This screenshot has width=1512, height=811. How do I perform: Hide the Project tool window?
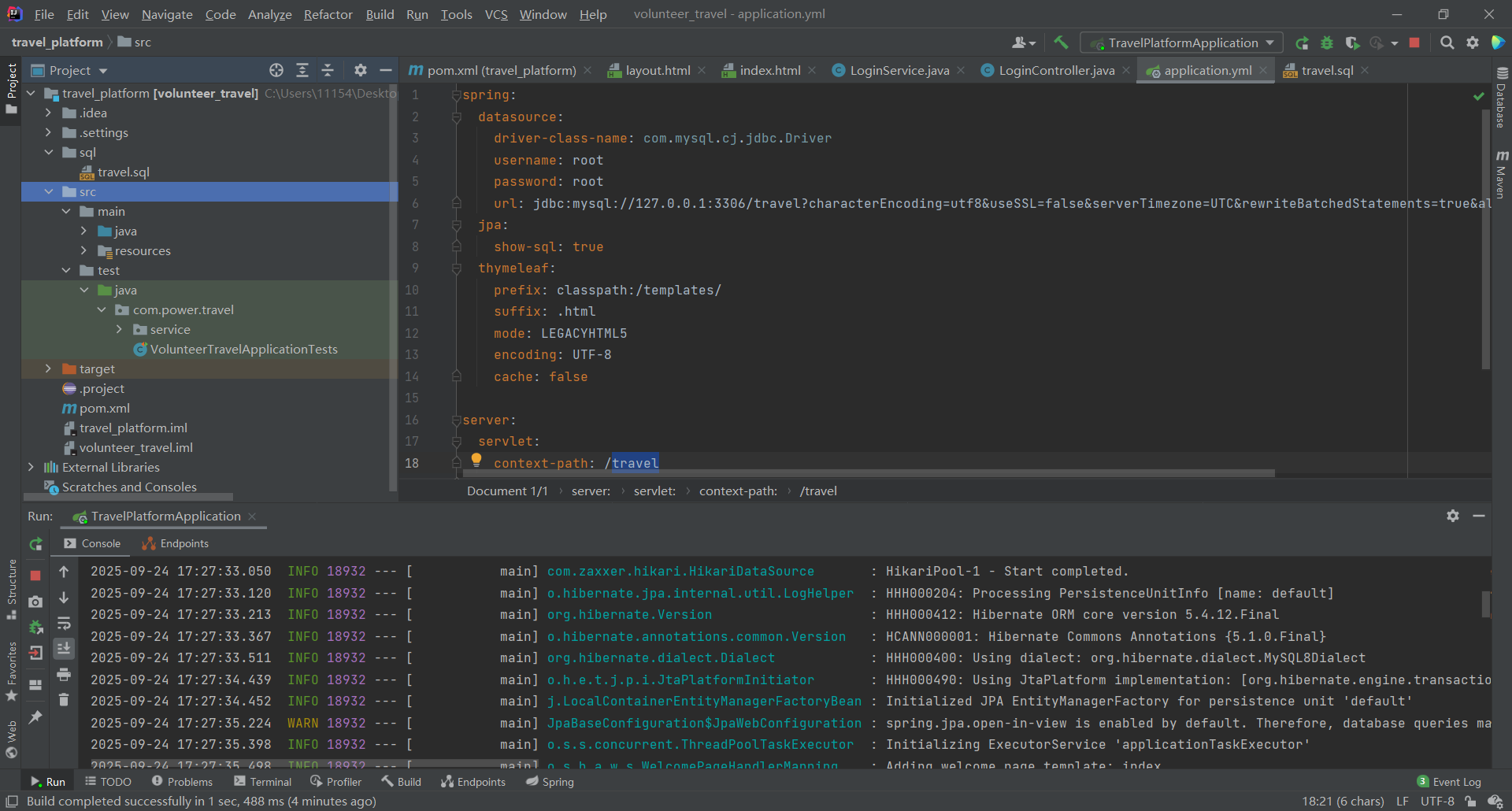pos(385,70)
